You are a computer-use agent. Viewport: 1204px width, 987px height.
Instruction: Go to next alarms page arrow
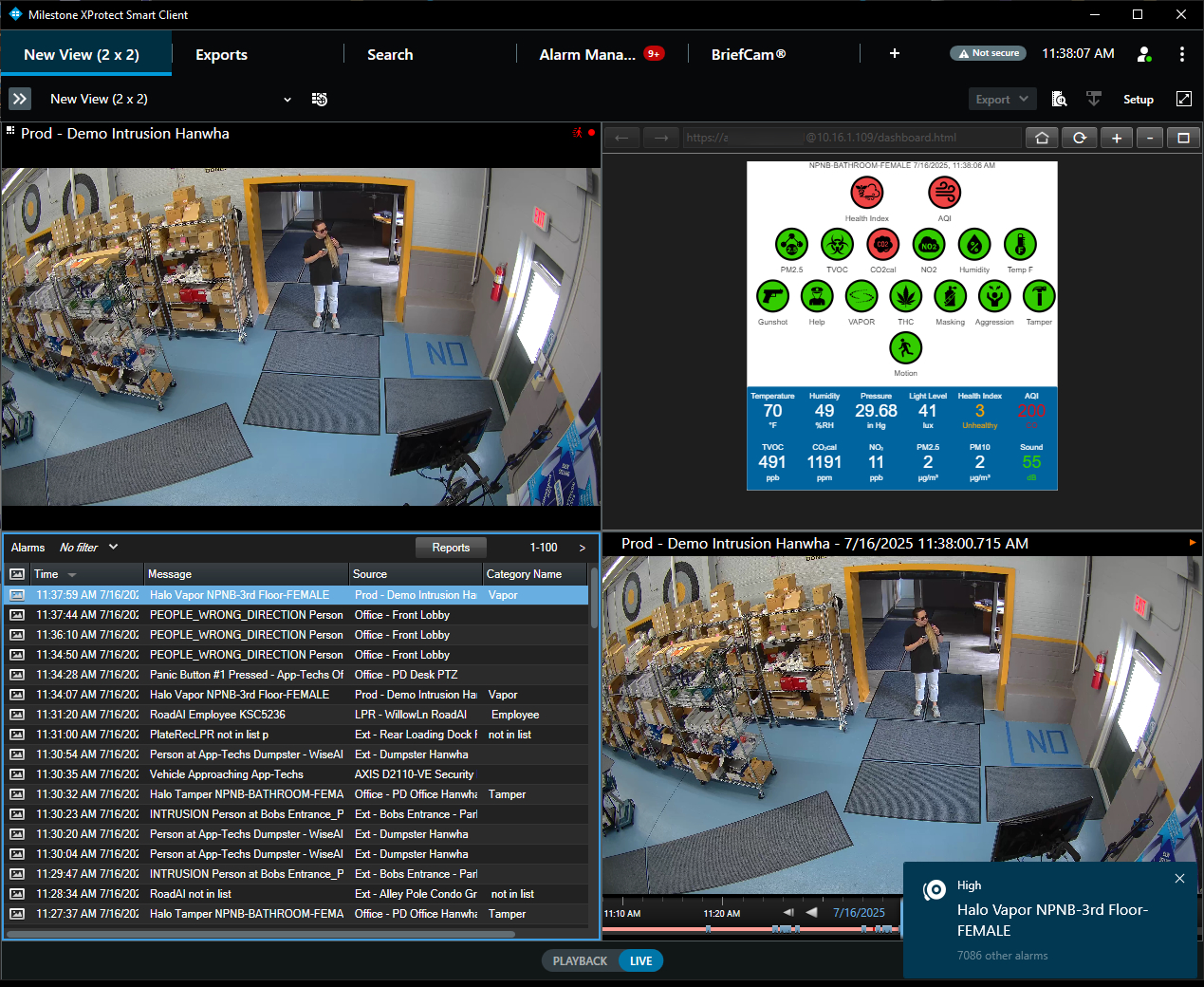(582, 548)
